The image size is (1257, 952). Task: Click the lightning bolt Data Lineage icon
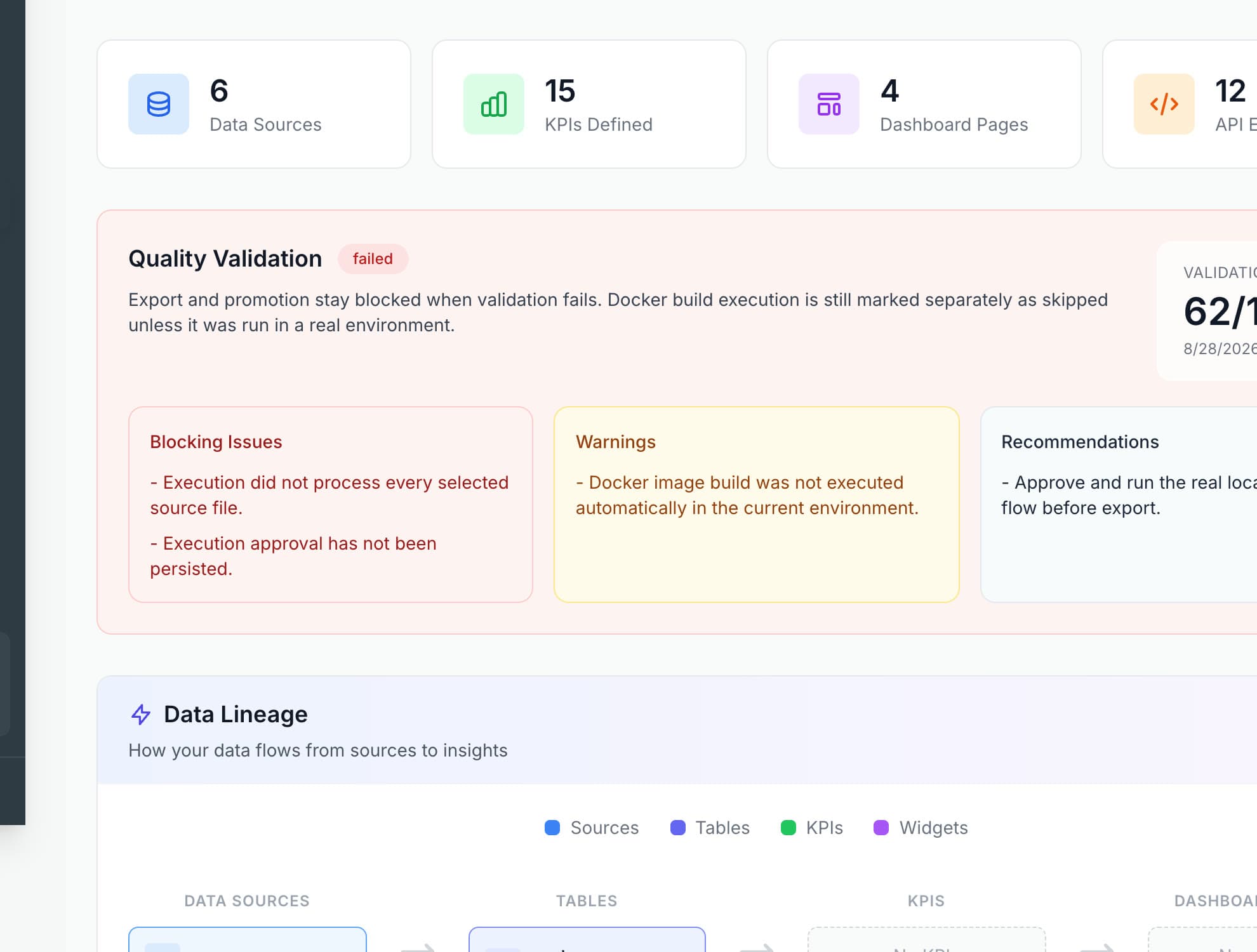pyautogui.click(x=141, y=715)
